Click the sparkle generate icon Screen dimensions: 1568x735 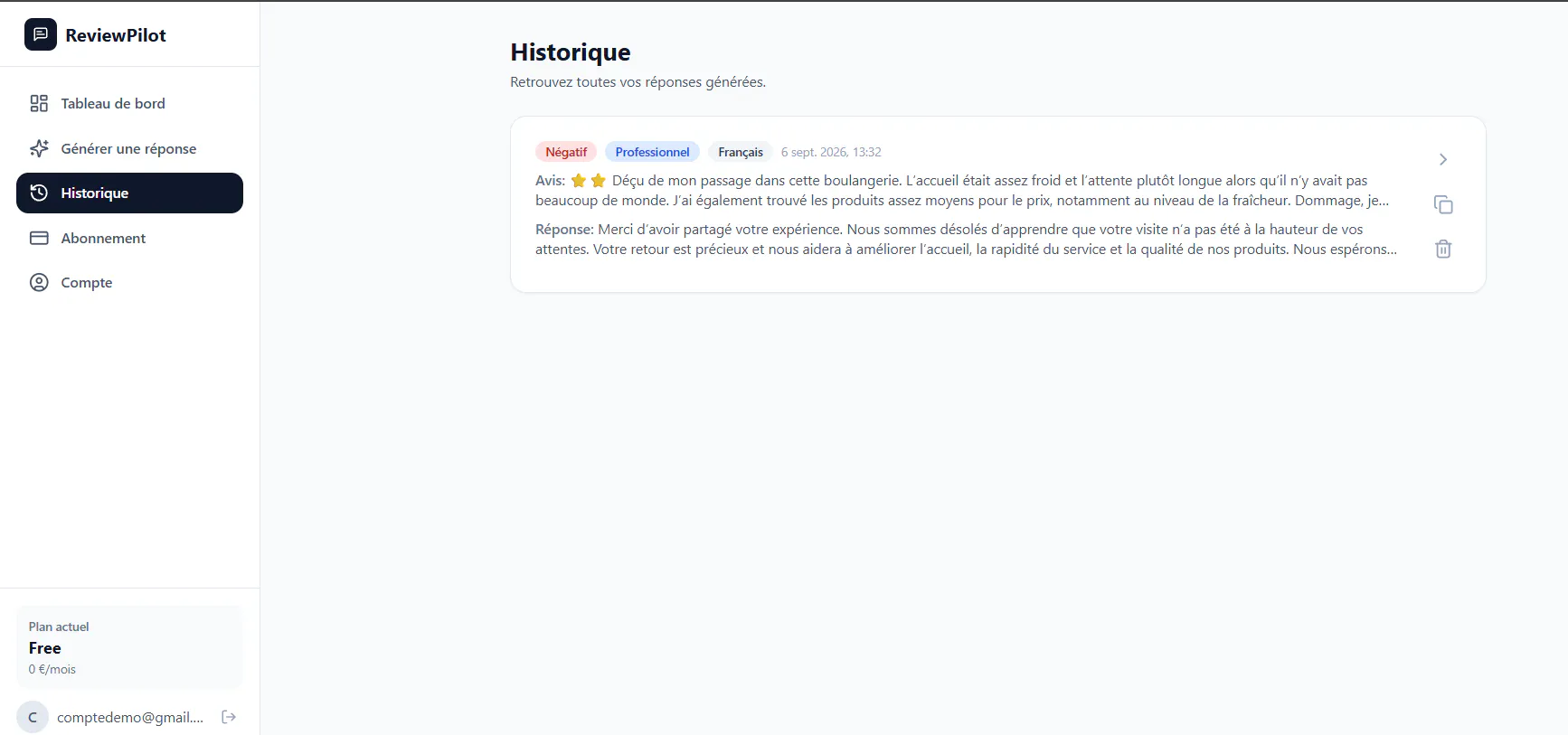pyautogui.click(x=39, y=148)
